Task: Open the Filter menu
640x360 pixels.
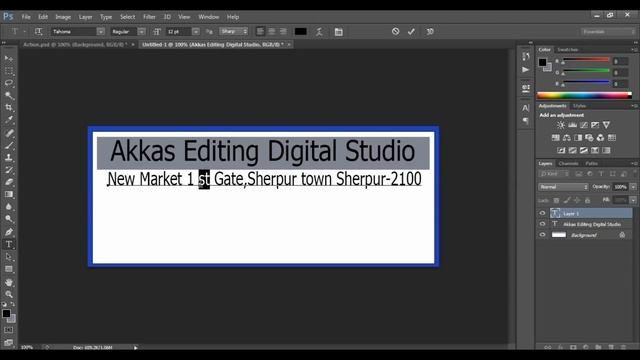Action: pyautogui.click(x=149, y=17)
